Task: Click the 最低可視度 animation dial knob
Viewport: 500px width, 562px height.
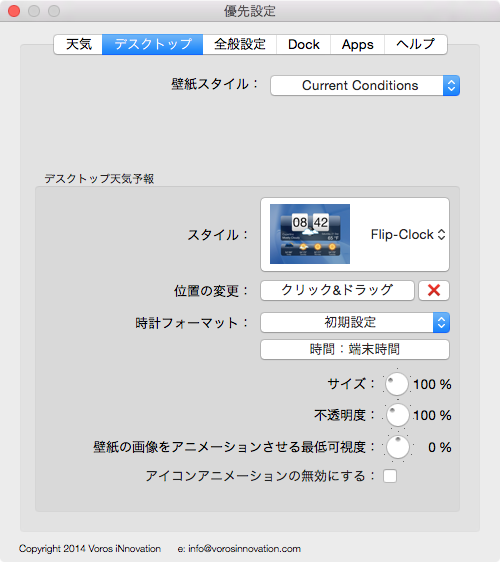Action: pos(397,447)
